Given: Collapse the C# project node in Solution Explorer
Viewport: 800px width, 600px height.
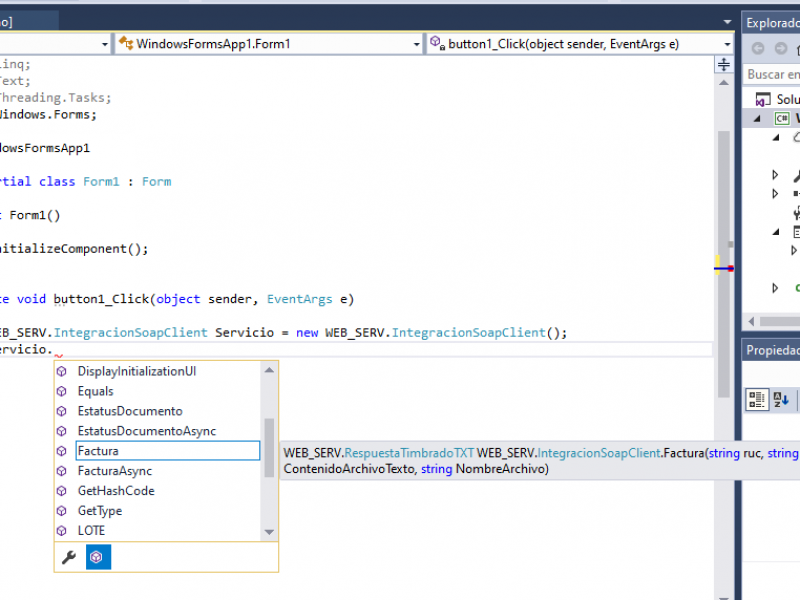Looking at the screenshot, I should click(757, 118).
